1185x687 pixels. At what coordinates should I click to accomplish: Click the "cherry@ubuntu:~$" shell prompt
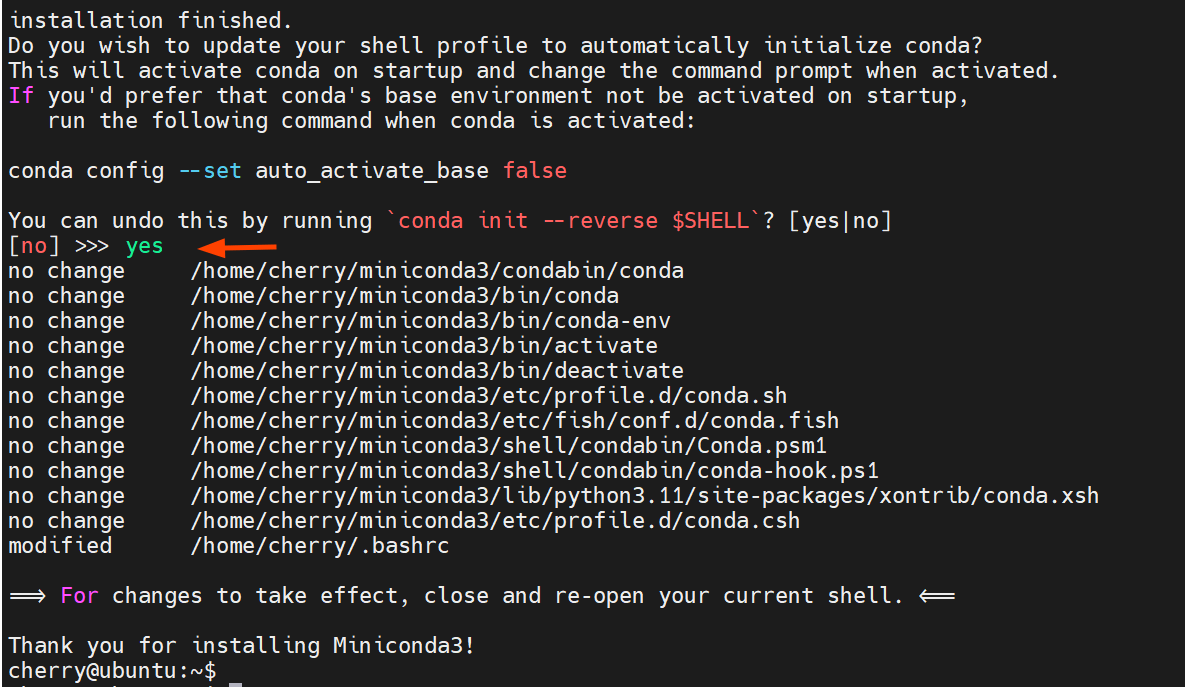[112, 671]
